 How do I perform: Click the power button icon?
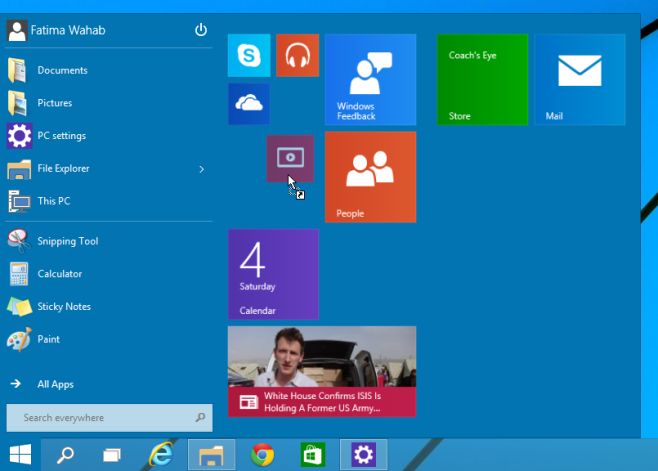click(201, 30)
